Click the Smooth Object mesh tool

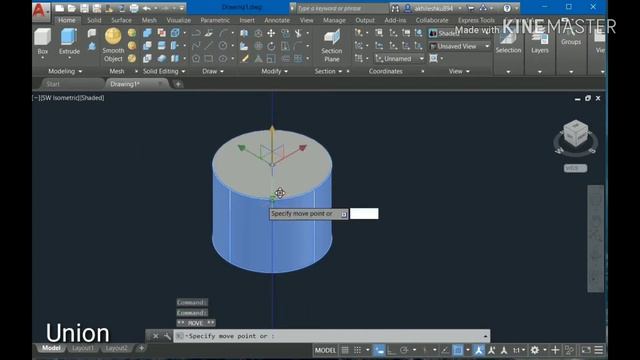113,45
